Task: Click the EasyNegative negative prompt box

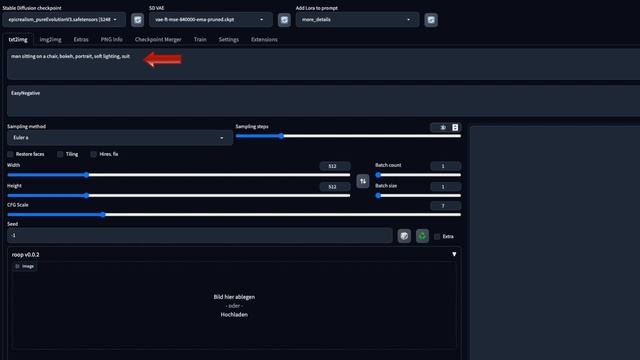Action: pos(323,101)
